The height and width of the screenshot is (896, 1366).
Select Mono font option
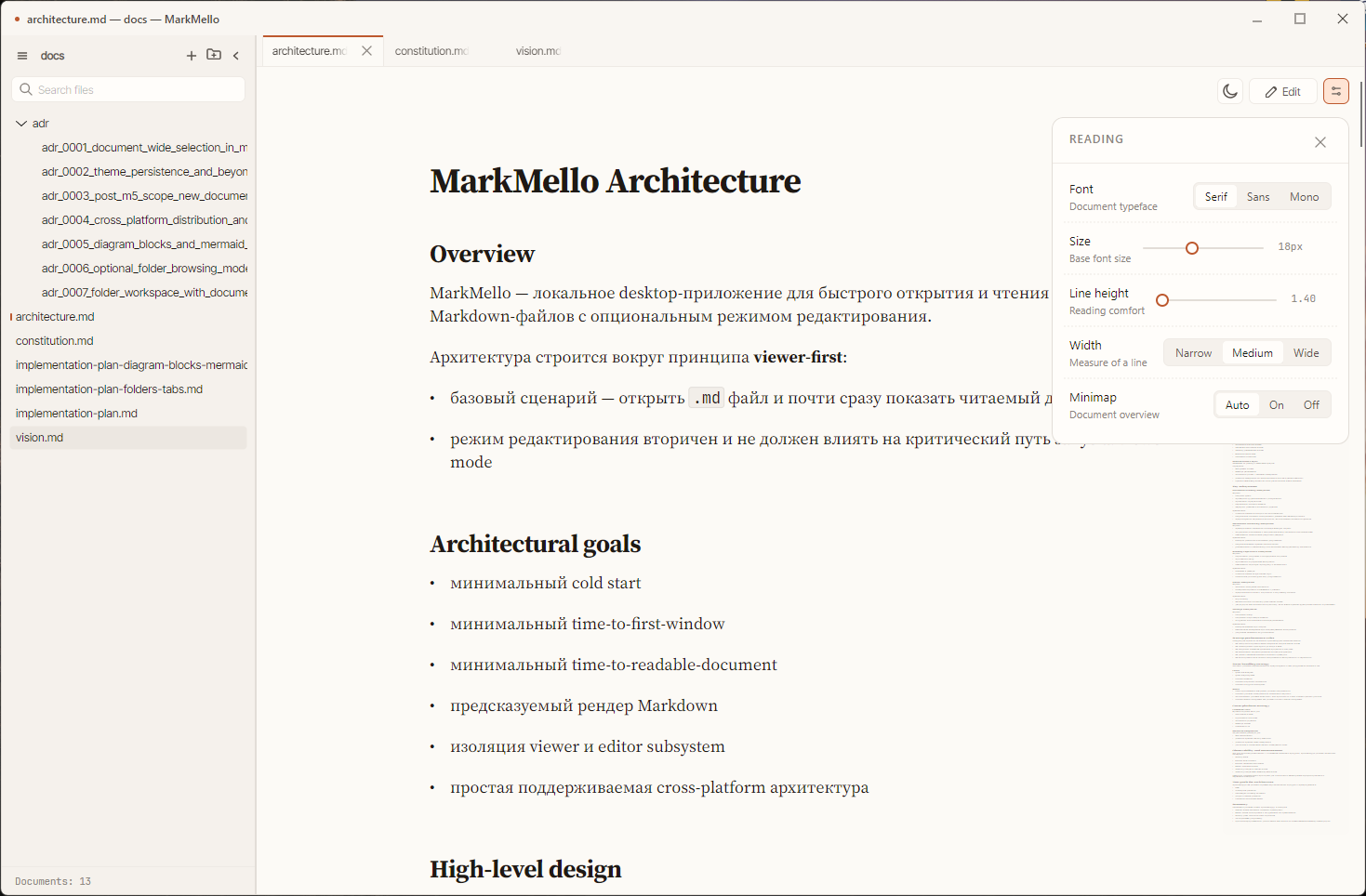1304,197
